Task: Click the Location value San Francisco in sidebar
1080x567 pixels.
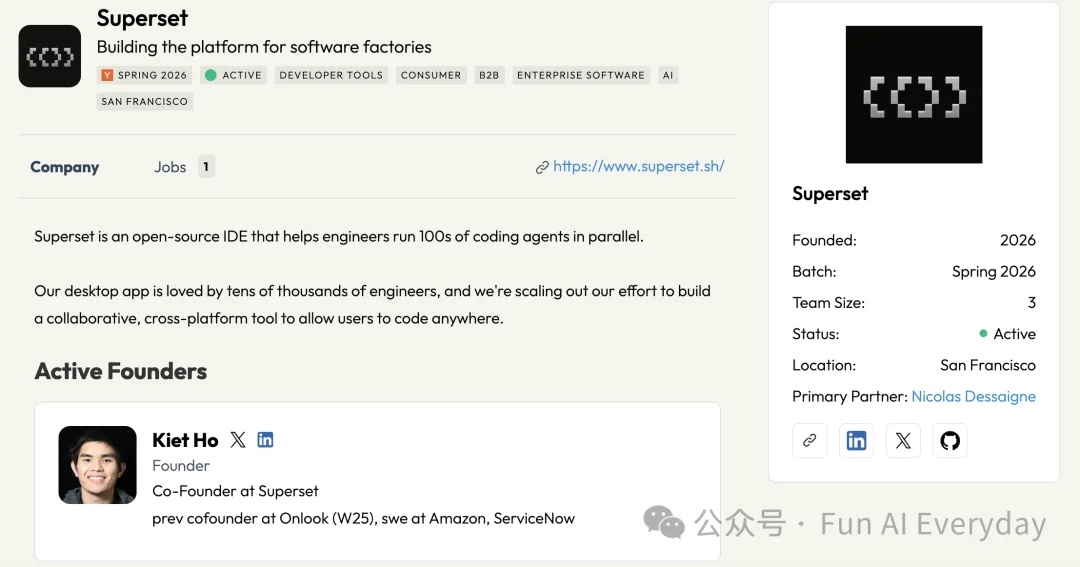Action: point(988,365)
